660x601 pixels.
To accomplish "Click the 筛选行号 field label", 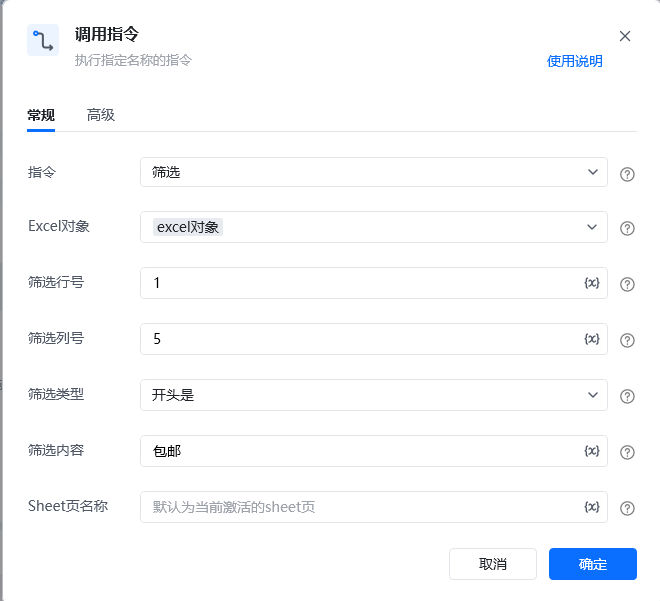I will (x=56, y=282).
